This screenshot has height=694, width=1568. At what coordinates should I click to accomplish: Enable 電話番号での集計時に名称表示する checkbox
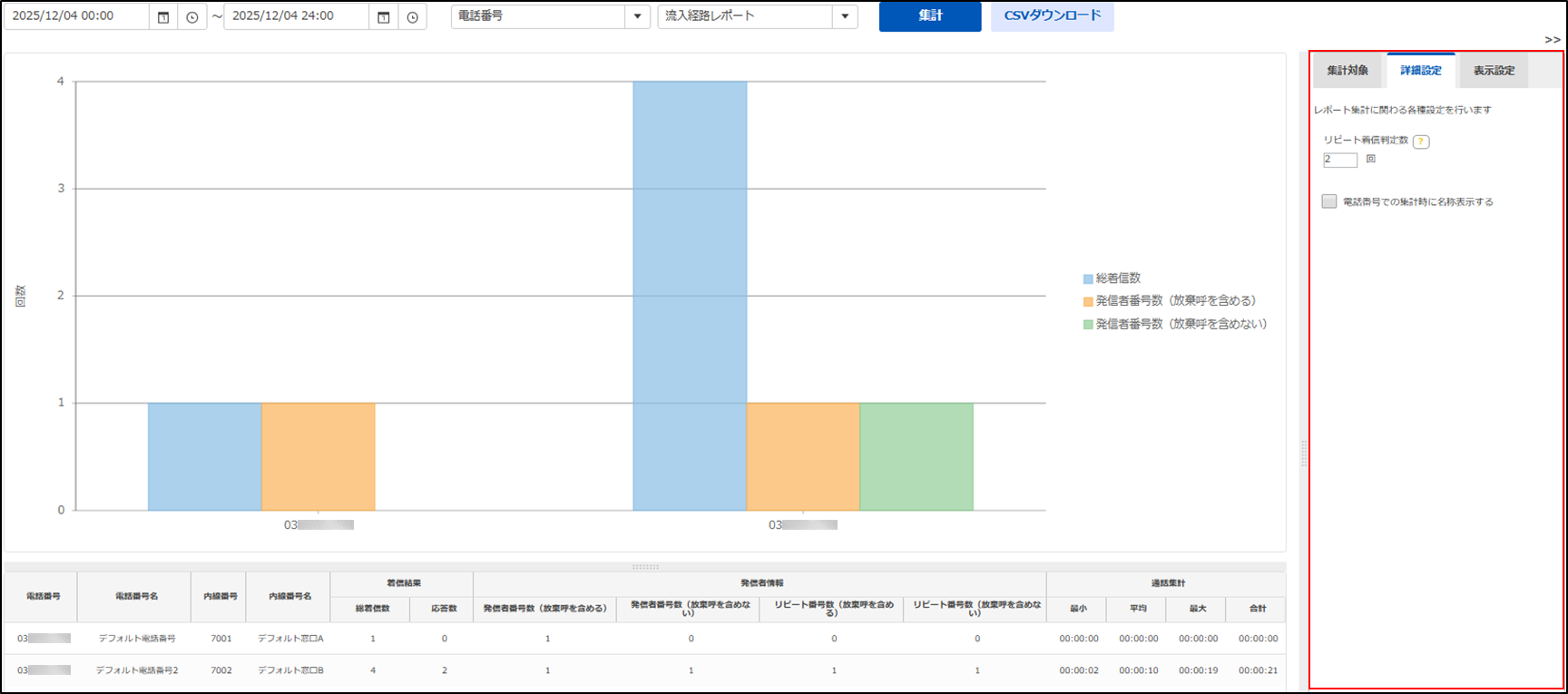tap(1329, 201)
